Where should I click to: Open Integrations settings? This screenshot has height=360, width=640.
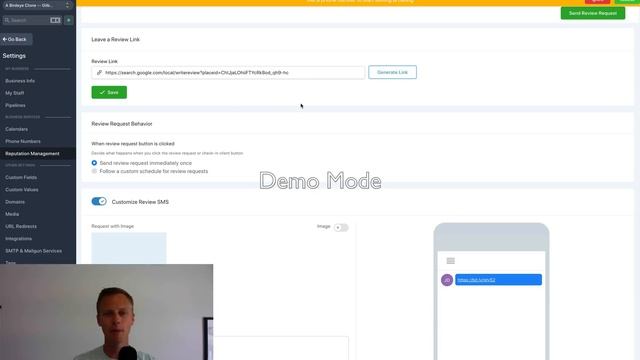pyautogui.click(x=18, y=238)
